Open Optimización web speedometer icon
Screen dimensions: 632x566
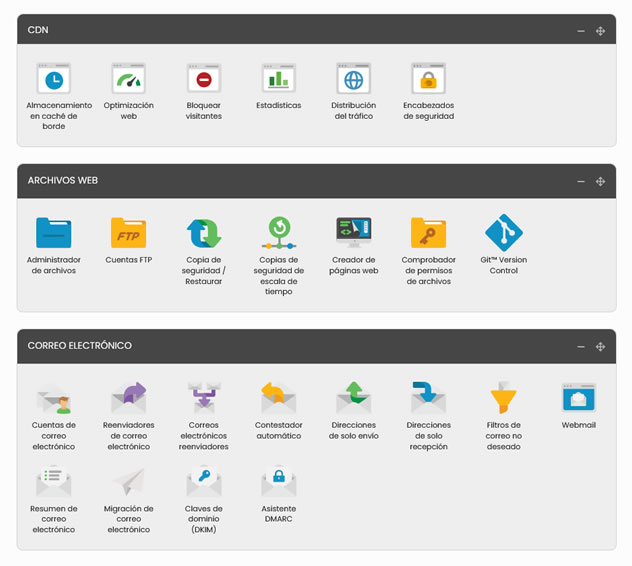point(129,78)
